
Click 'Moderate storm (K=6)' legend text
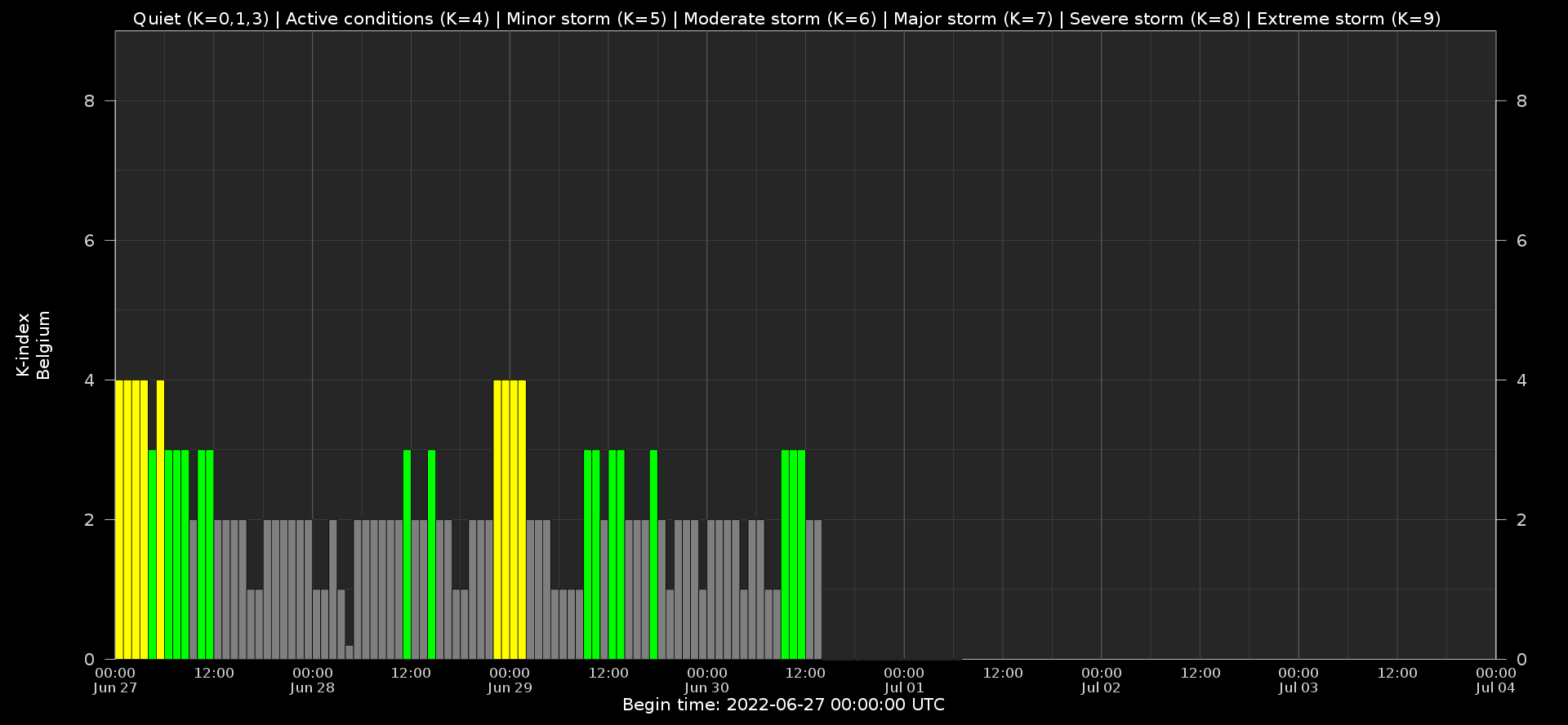coord(780,19)
